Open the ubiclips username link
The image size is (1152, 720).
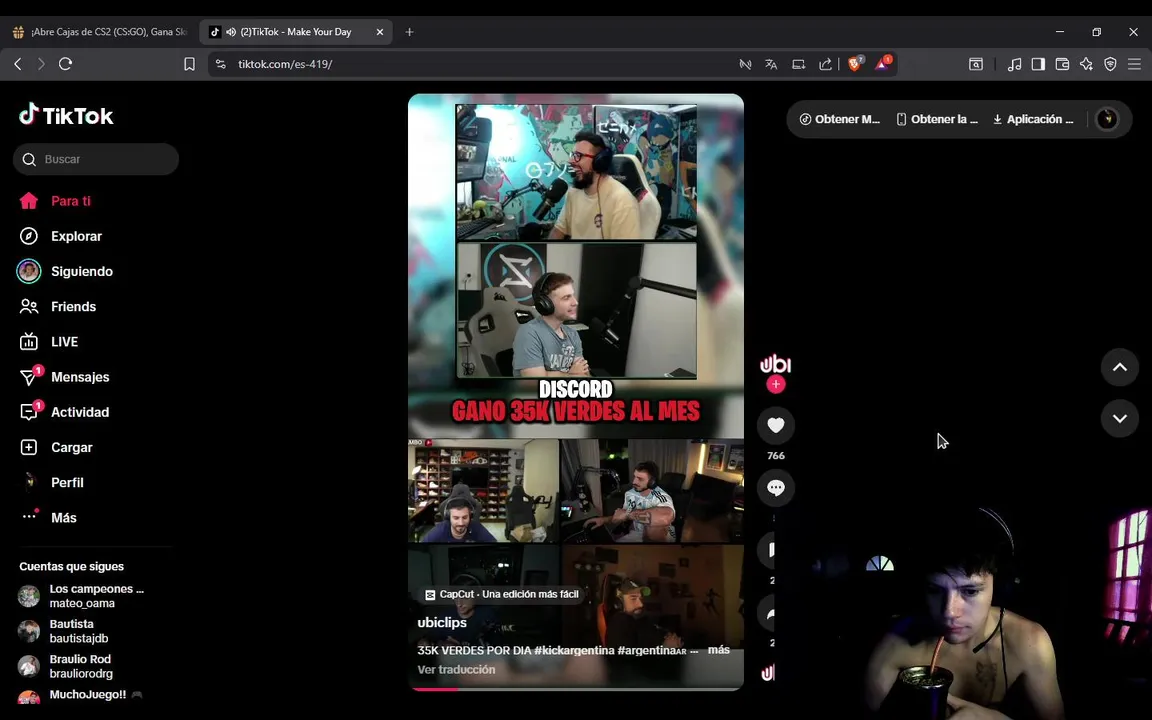tap(442, 622)
